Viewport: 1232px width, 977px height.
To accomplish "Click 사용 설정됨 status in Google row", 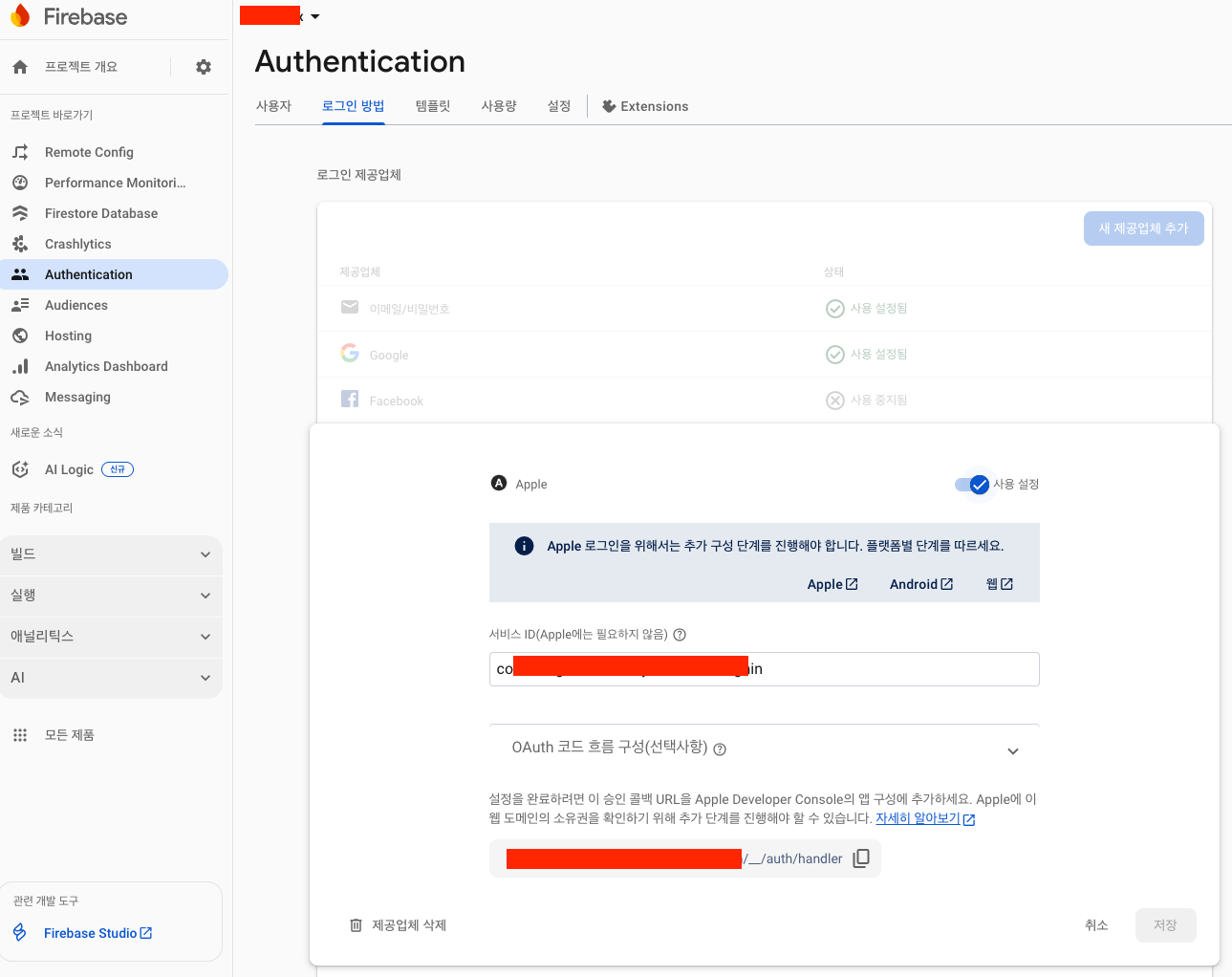I will [x=867, y=355].
